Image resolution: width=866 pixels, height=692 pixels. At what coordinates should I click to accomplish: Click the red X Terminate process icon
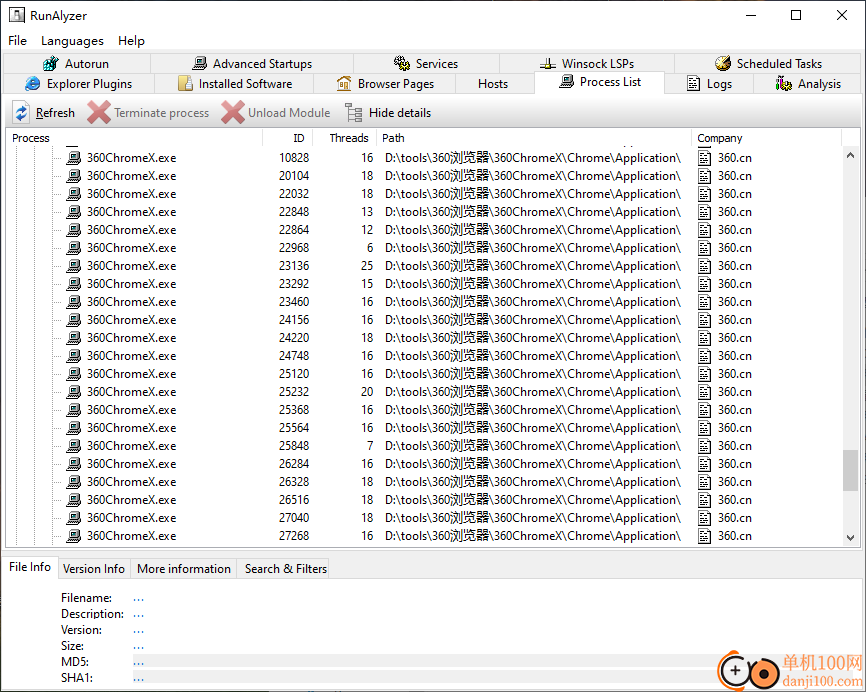click(99, 113)
